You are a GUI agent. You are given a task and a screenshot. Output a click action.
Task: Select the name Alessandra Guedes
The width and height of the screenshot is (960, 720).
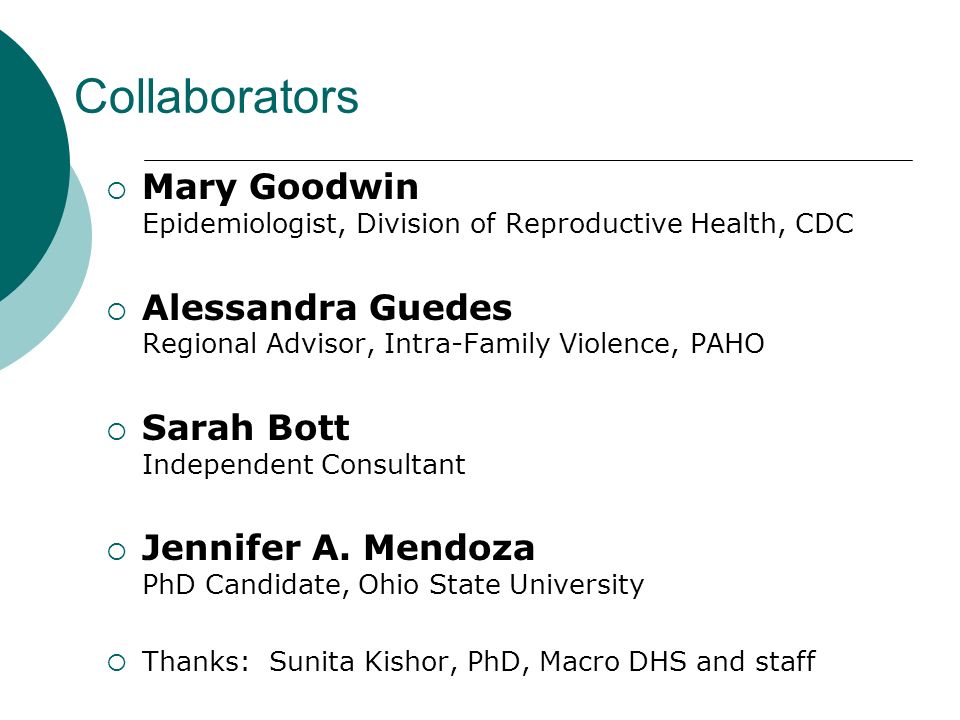click(327, 308)
